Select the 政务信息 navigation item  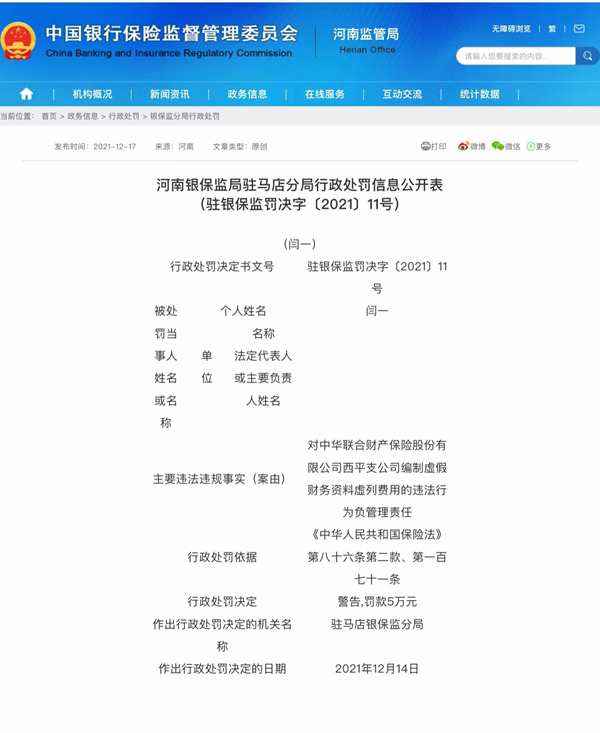[247, 94]
